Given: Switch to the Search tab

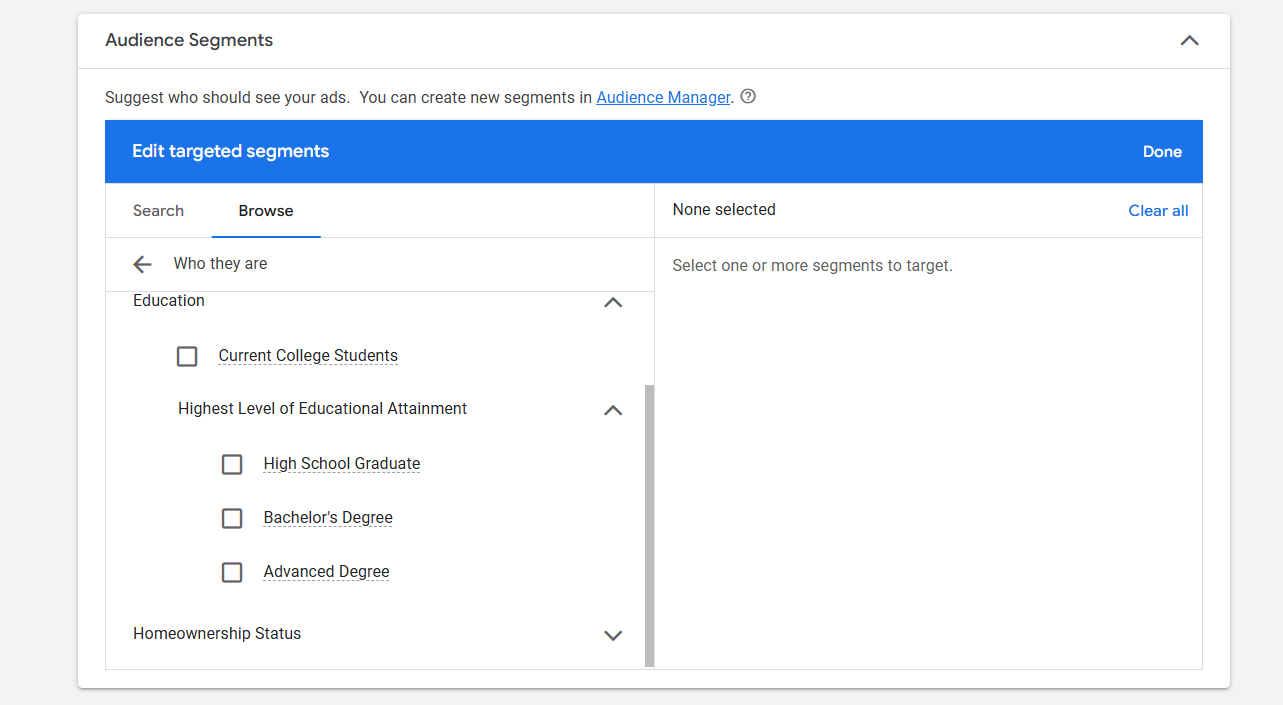Looking at the screenshot, I should point(158,211).
